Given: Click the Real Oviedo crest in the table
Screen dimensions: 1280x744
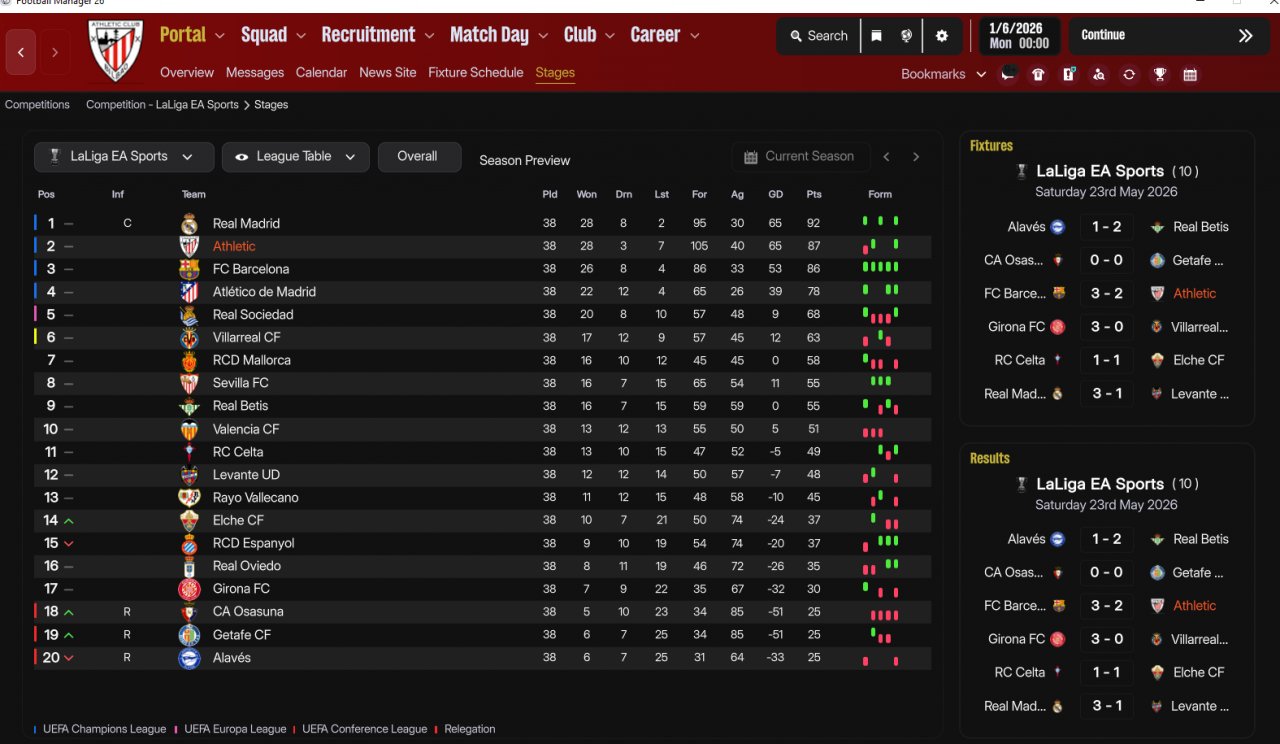Looking at the screenshot, I should tap(189, 566).
